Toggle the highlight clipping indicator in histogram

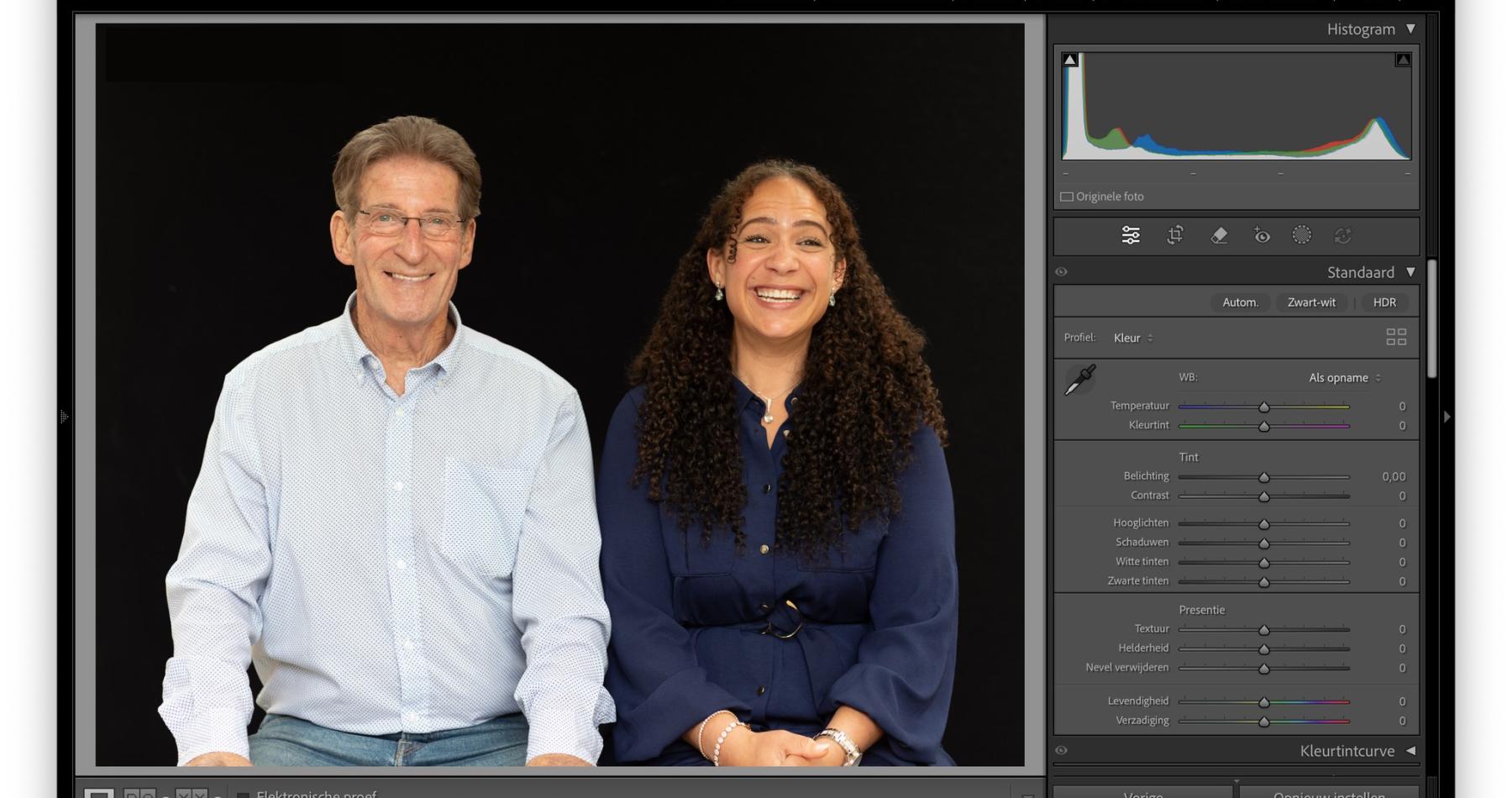pos(1403,60)
